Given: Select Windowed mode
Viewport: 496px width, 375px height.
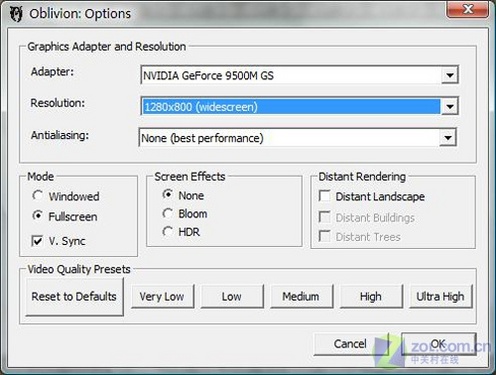Looking at the screenshot, I should [x=66, y=196].
